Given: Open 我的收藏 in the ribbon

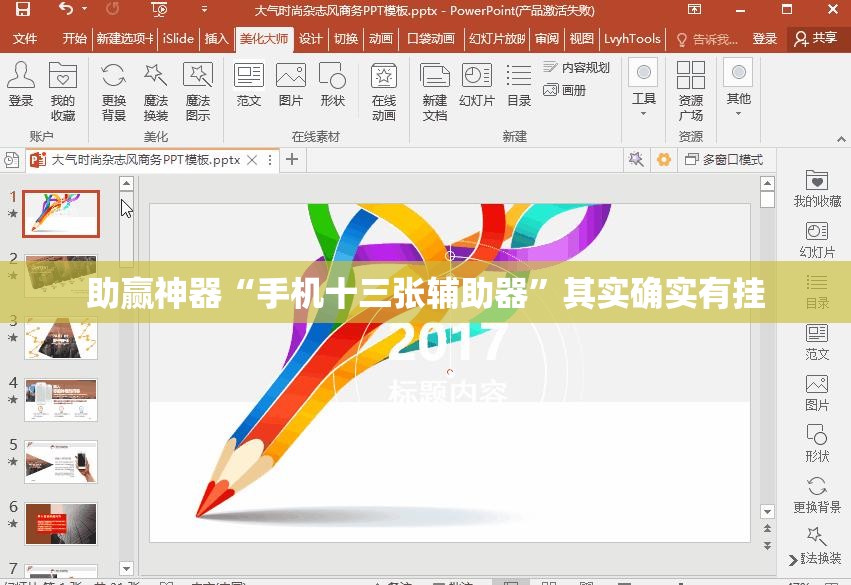Looking at the screenshot, I should [x=63, y=91].
